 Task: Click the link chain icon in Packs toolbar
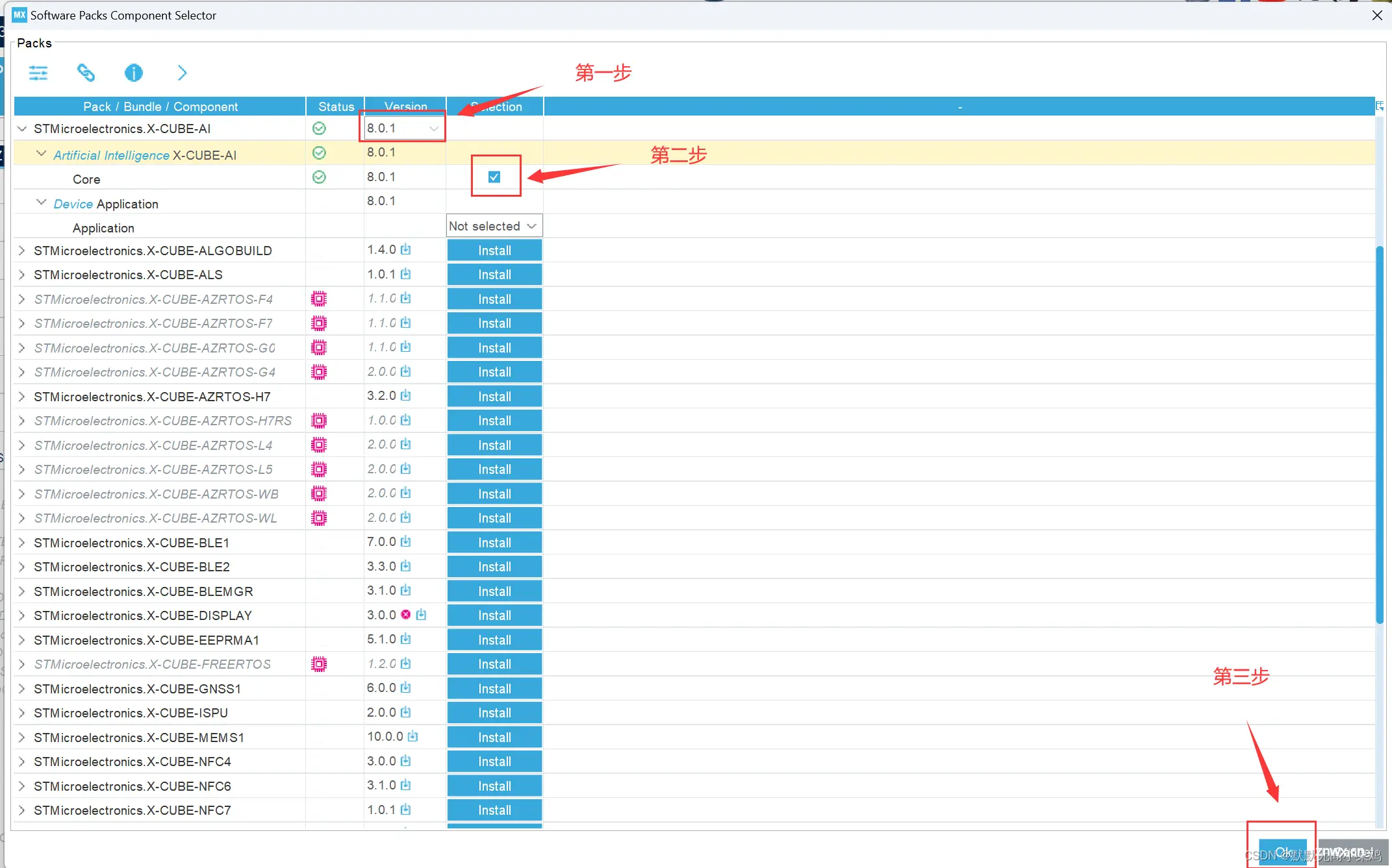(x=86, y=73)
